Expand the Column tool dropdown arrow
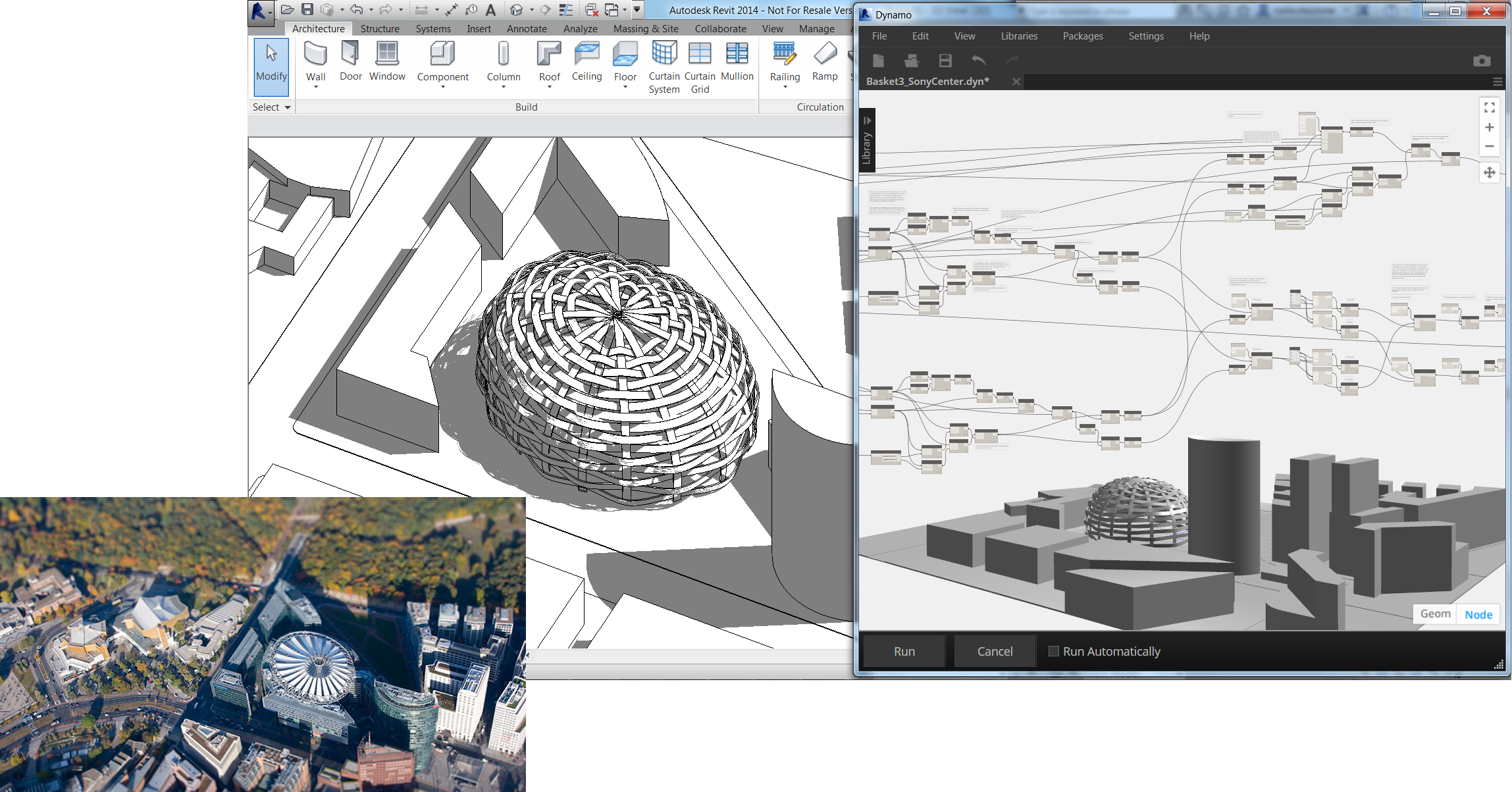This screenshot has width=1512, height=792. (x=504, y=87)
